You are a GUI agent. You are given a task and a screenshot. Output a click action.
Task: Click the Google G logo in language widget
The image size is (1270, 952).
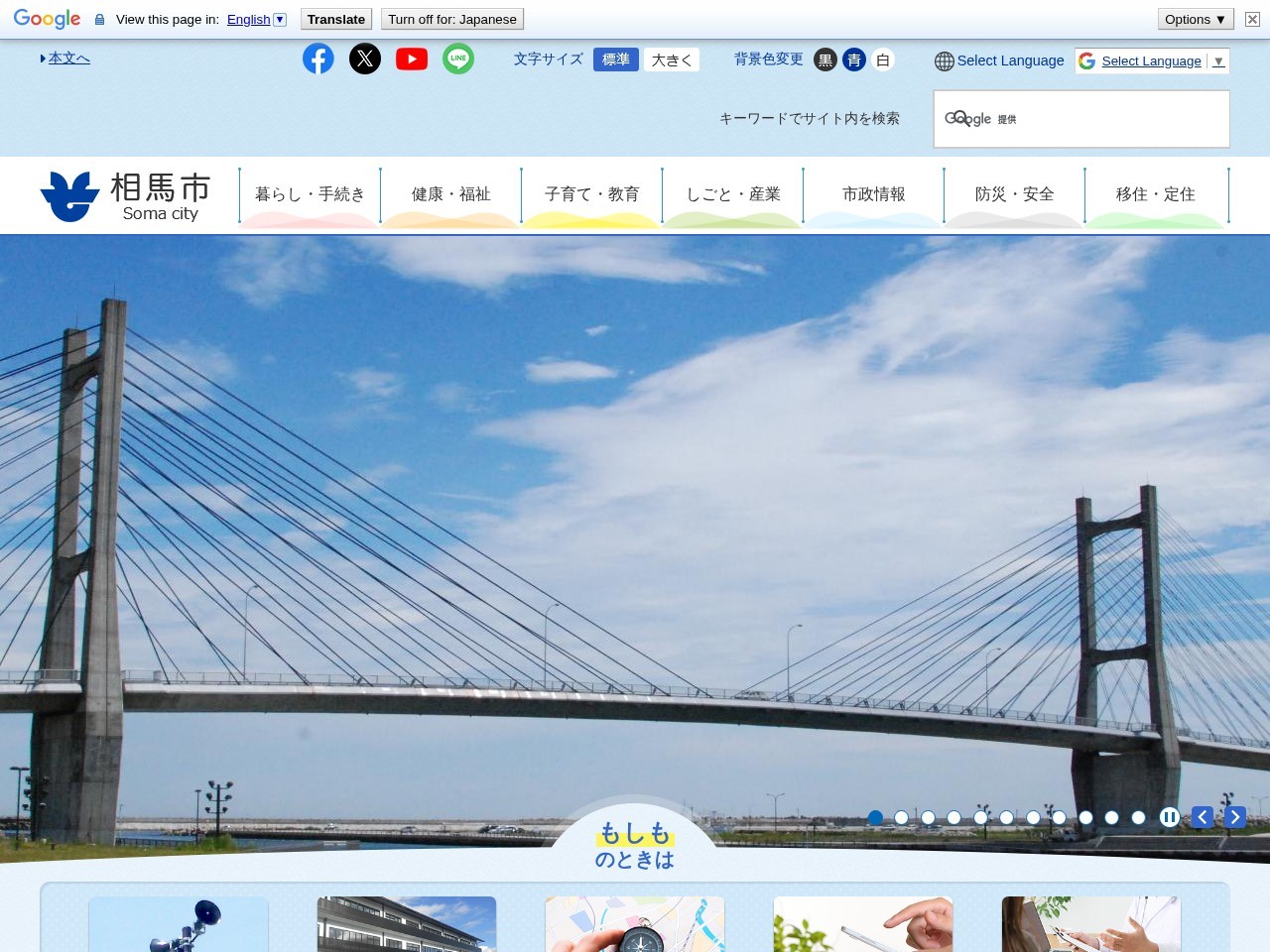(x=1087, y=61)
